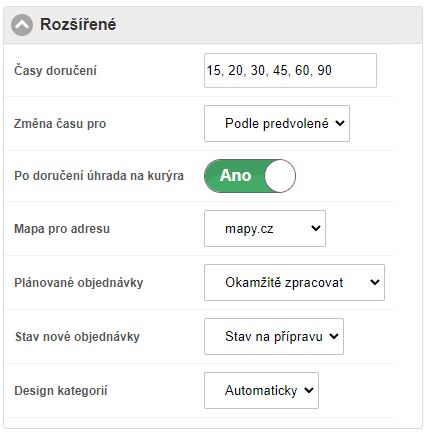Click the Rozšířené panel header title
This screenshot has height=439, width=433.
click(78, 24)
